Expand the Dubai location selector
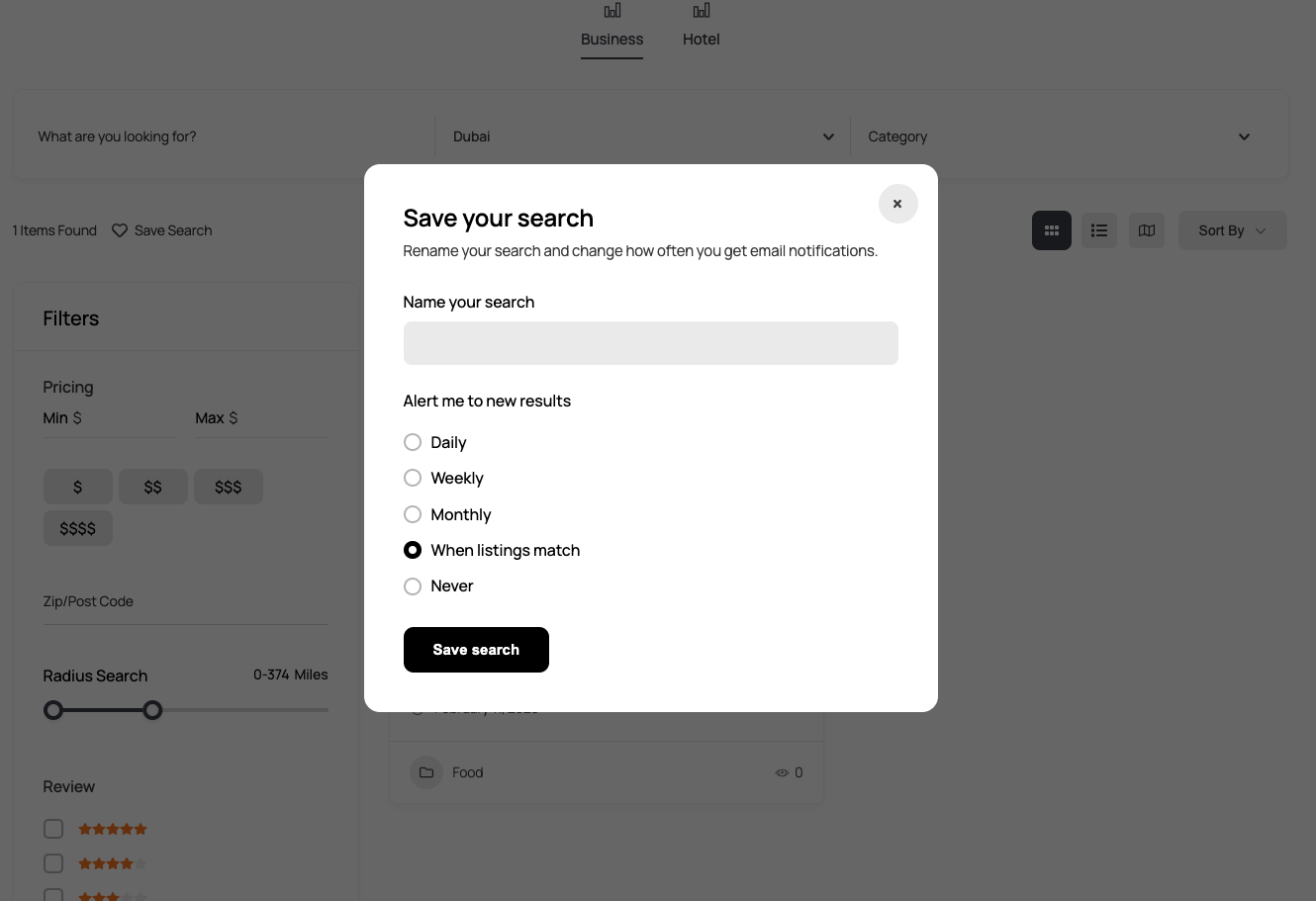 pyautogui.click(x=828, y=136)
